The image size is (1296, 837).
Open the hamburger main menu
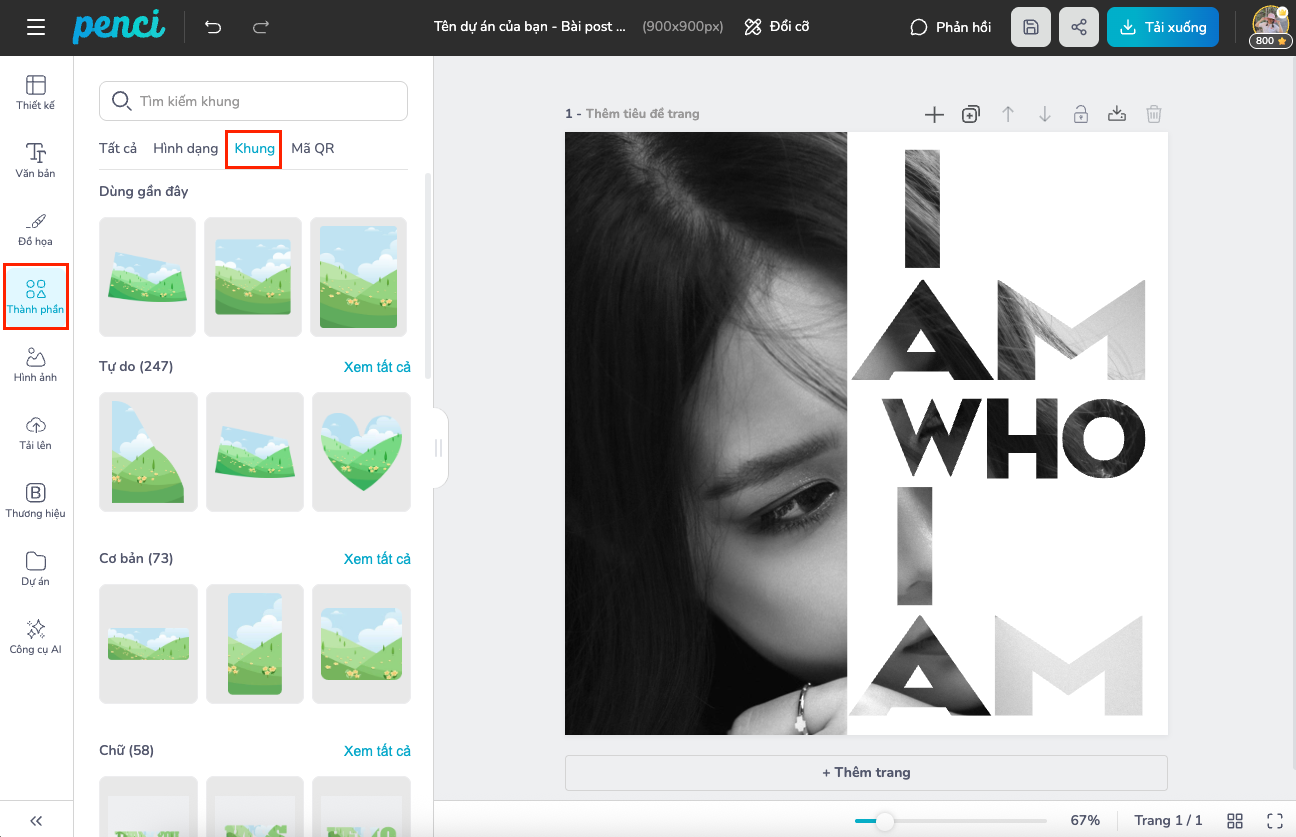coord(36,27)
